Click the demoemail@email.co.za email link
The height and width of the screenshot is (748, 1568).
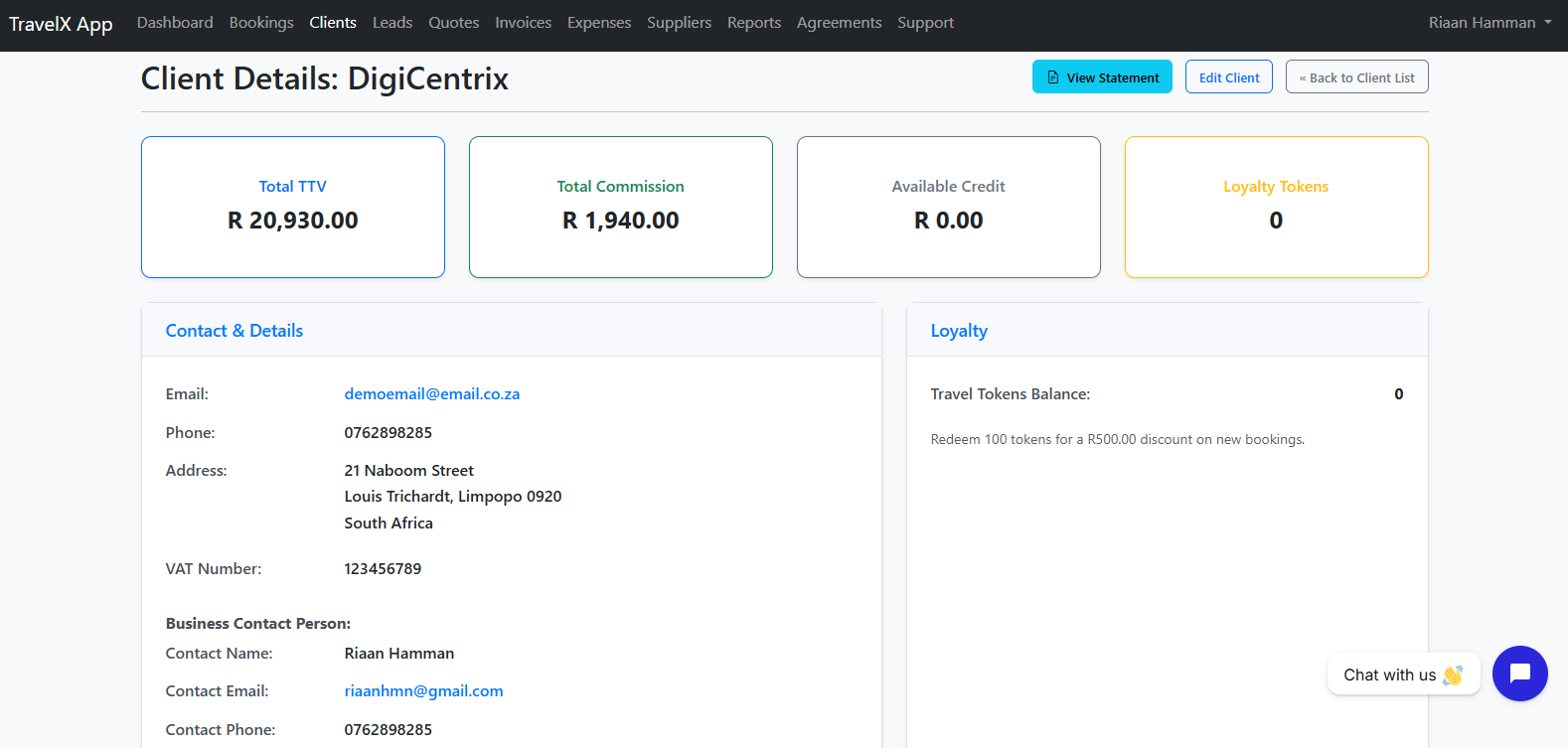pos(432,394)
